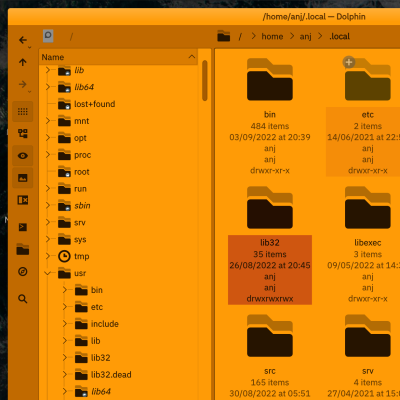Expand the proc tree node
Screen dimensions: 400x400
click(x=48, y=155)
